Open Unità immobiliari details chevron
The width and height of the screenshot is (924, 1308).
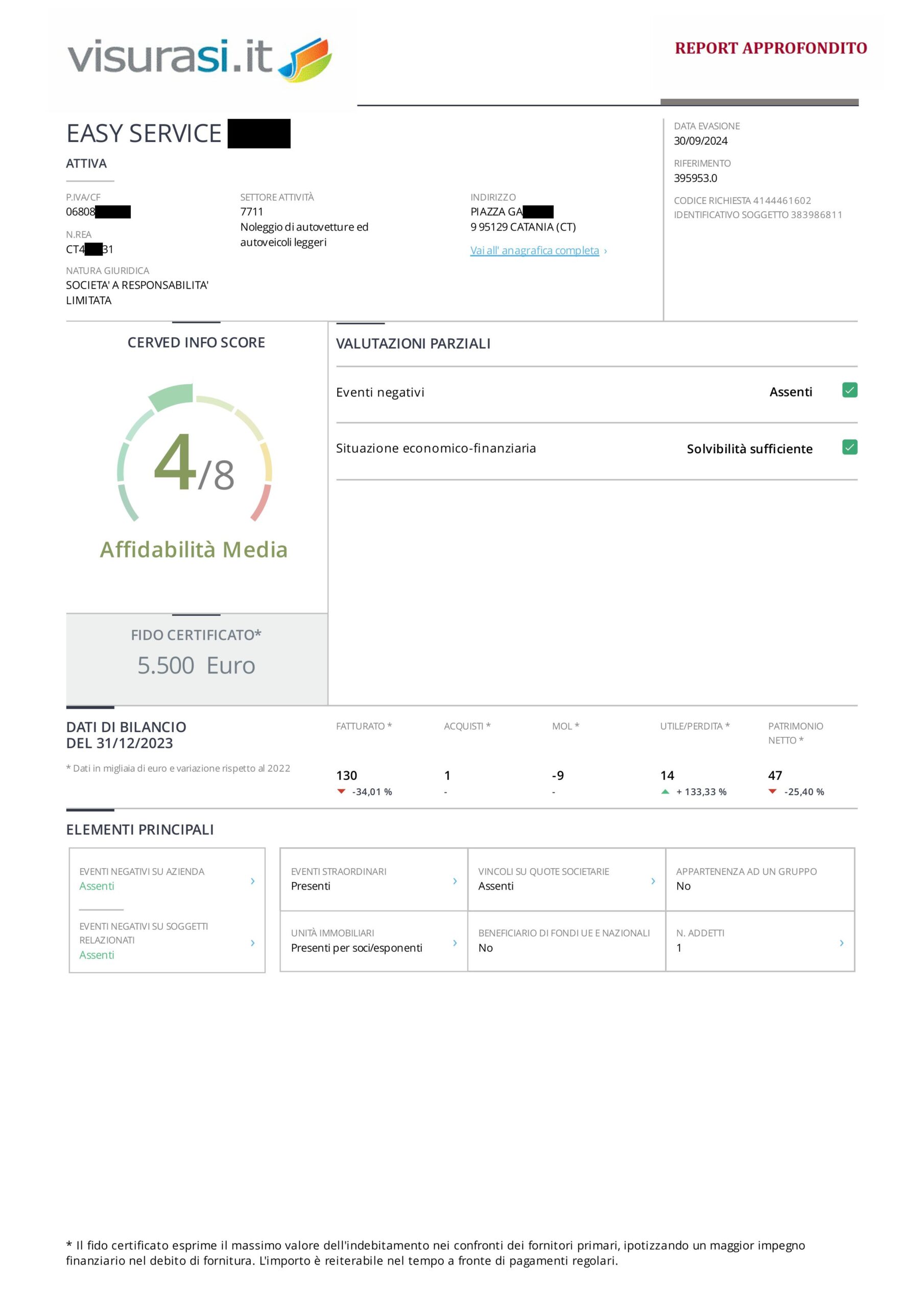[455, 943]
